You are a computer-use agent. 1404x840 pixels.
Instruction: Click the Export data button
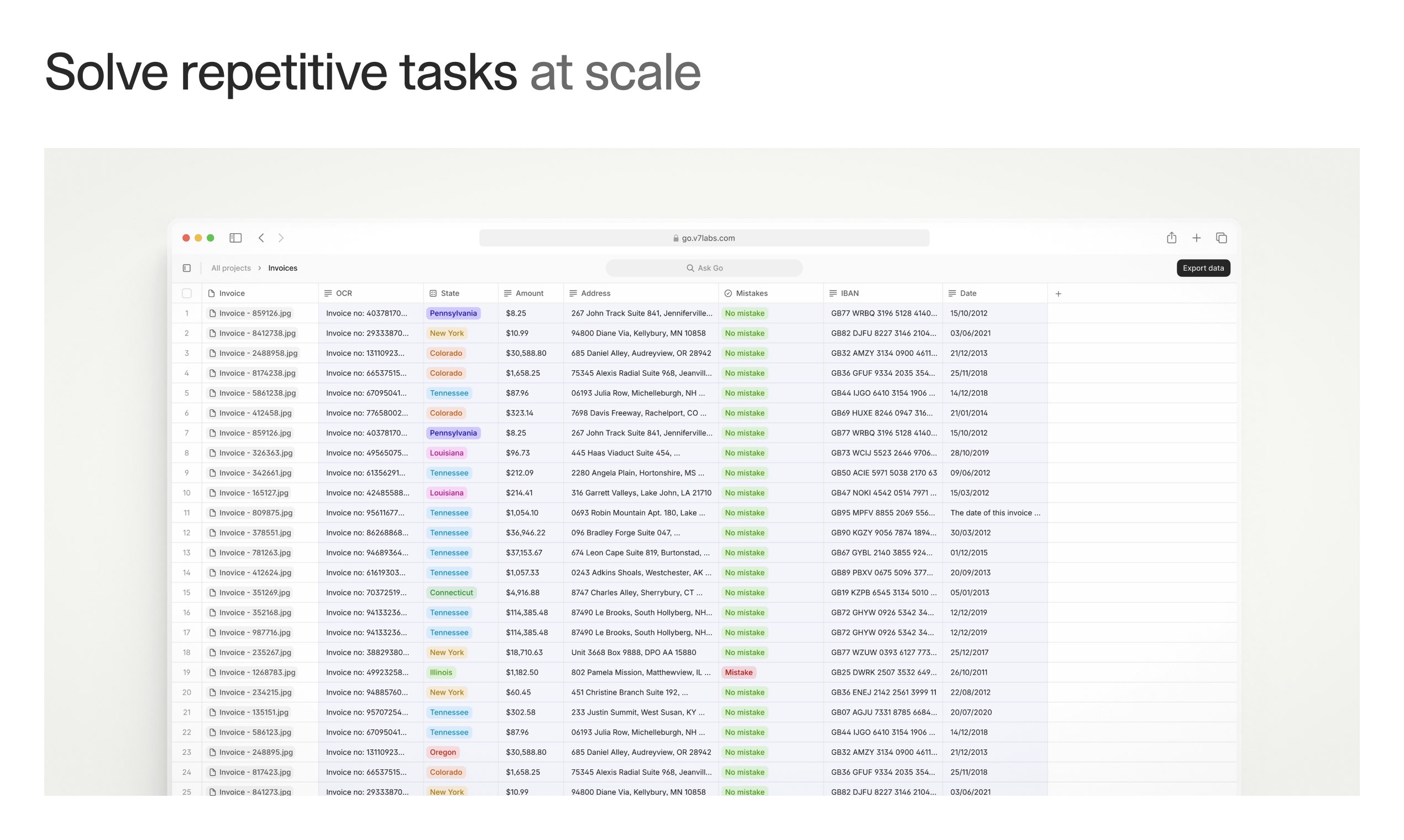coord(1203,267)
